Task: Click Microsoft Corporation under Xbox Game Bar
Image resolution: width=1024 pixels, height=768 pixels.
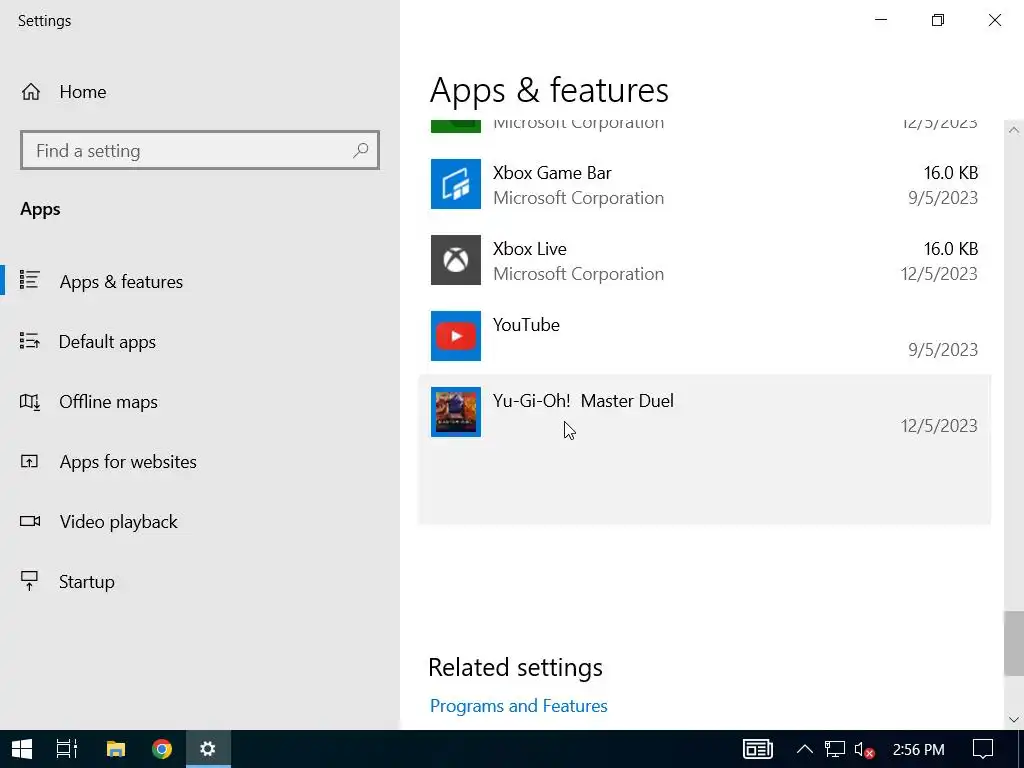Action: pos(579,199)
